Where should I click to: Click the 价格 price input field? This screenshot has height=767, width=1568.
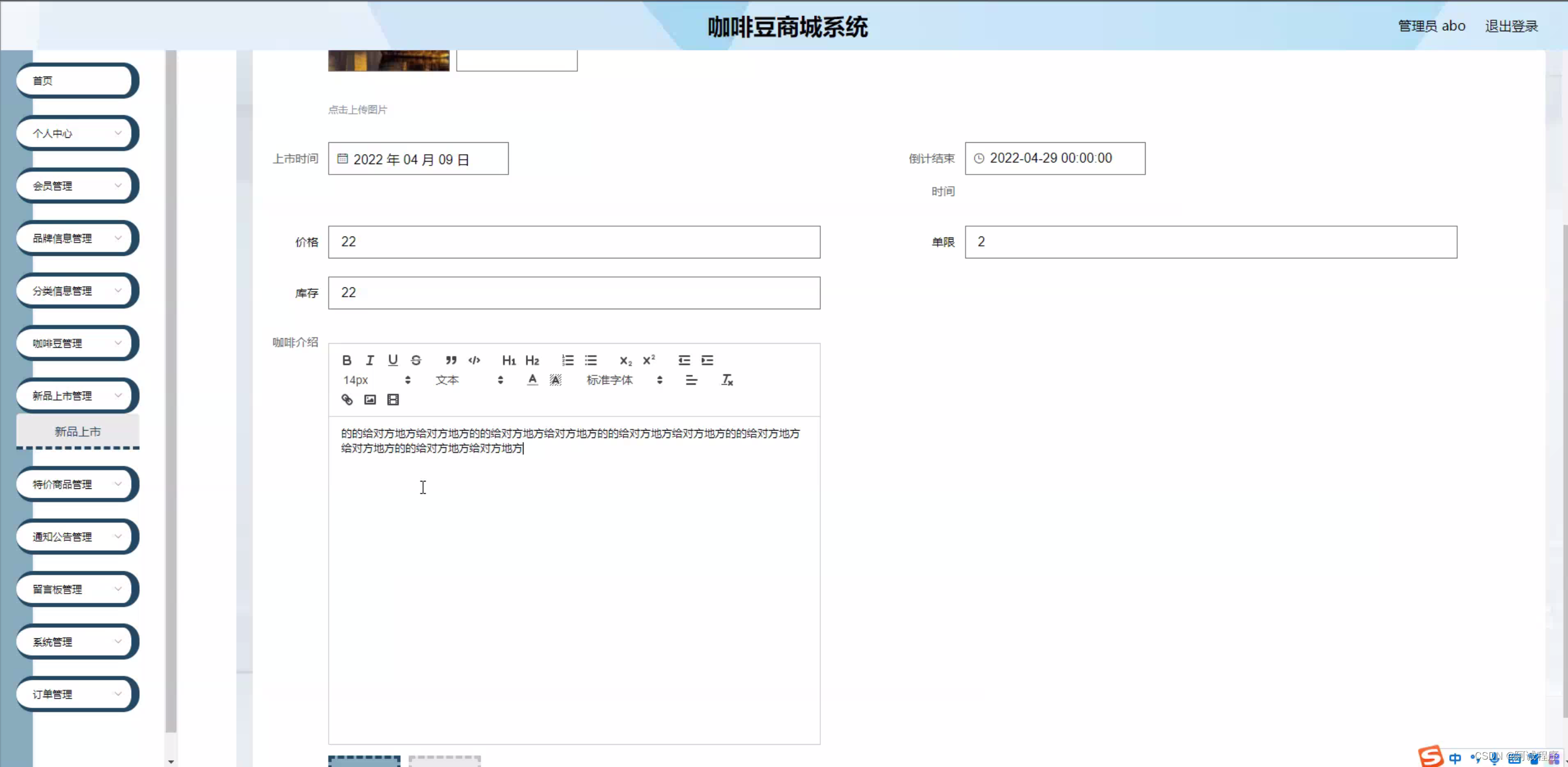(574, 242)
